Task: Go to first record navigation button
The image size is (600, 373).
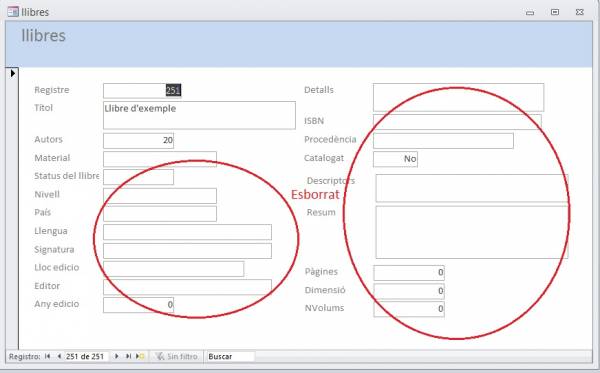Action: tap(47, 356)
